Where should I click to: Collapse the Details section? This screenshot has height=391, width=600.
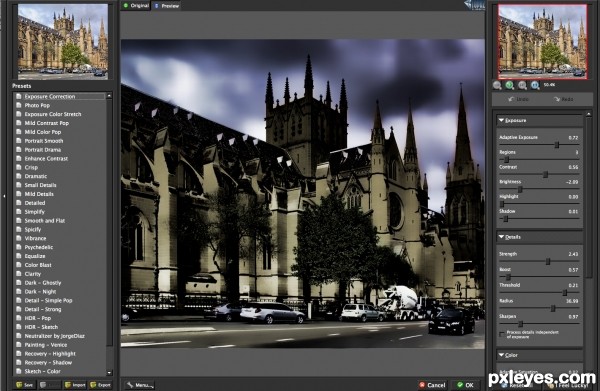coord(501,237)
